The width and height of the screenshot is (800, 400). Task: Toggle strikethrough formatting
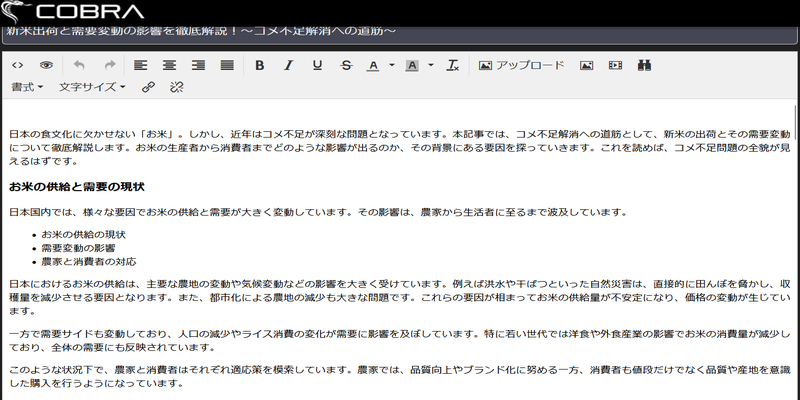pos(346,65)
